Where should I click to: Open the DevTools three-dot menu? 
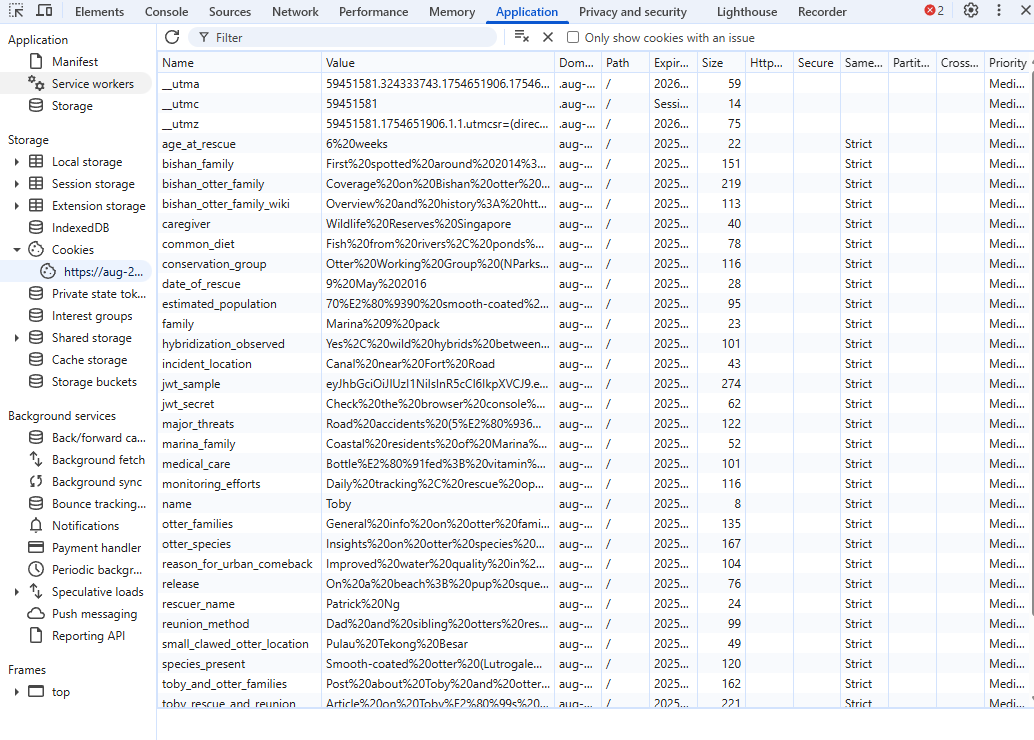tap(998, 11)
